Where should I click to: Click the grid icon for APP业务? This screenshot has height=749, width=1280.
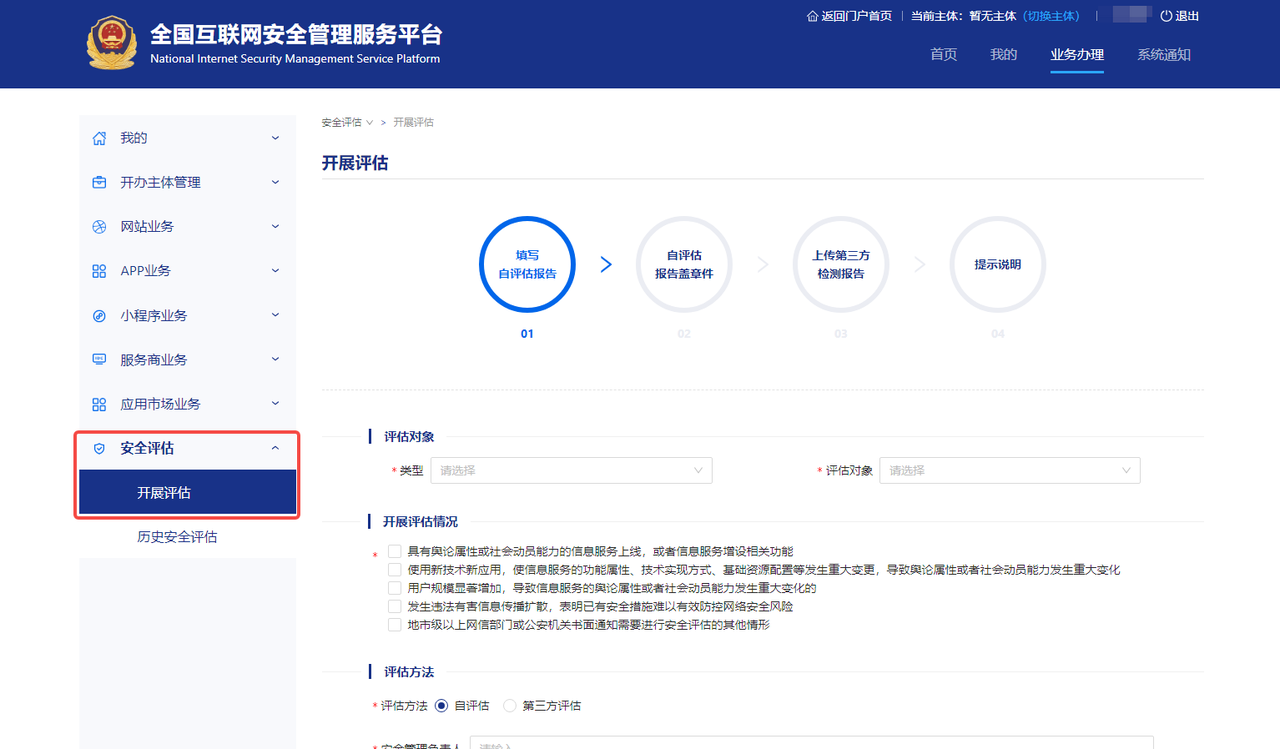(99, 271)
